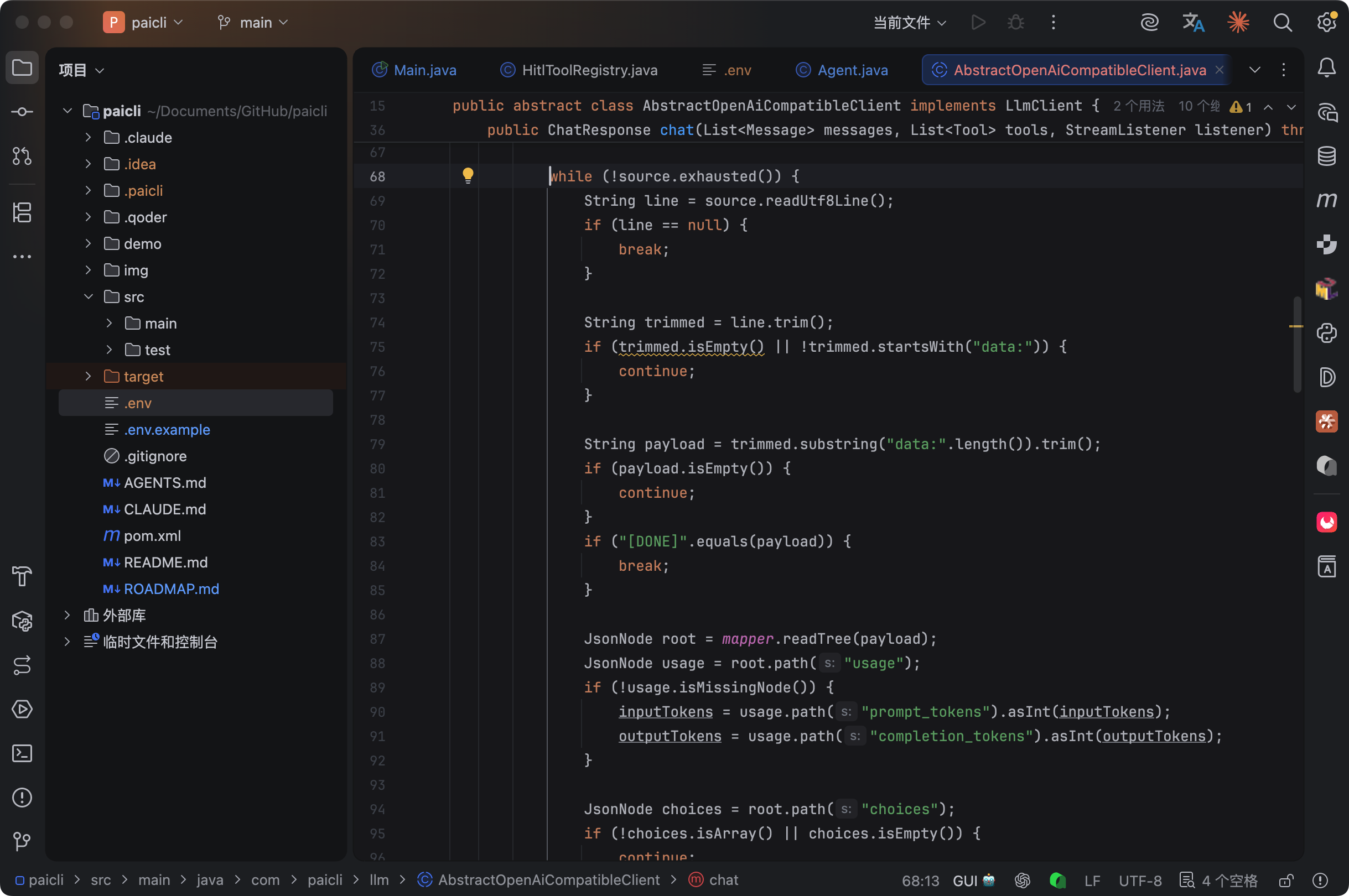The image size is (1349, 896).
Task: Click the quick-fix lightbulb on line 68
Action: point(468,175)
